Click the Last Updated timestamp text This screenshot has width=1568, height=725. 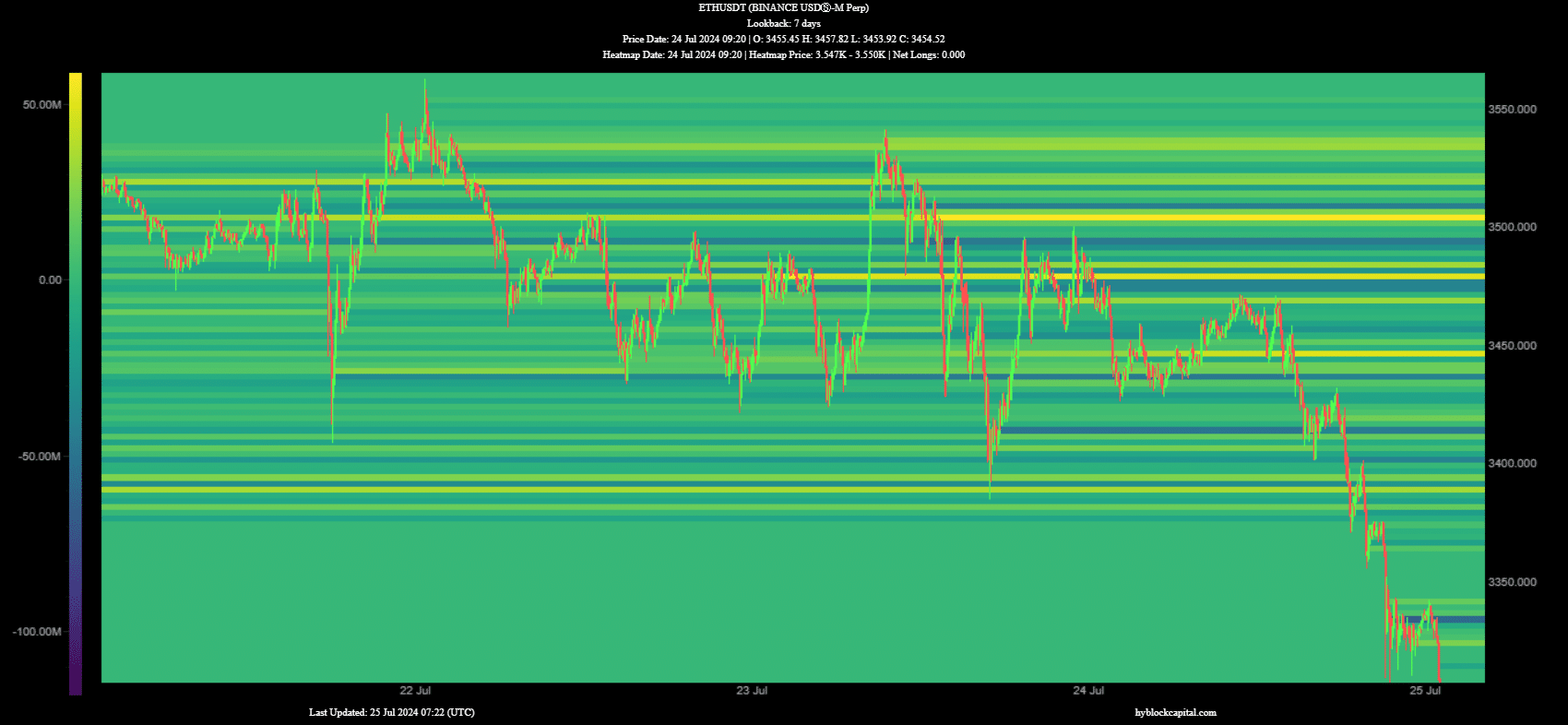click(x=392, y=712)
